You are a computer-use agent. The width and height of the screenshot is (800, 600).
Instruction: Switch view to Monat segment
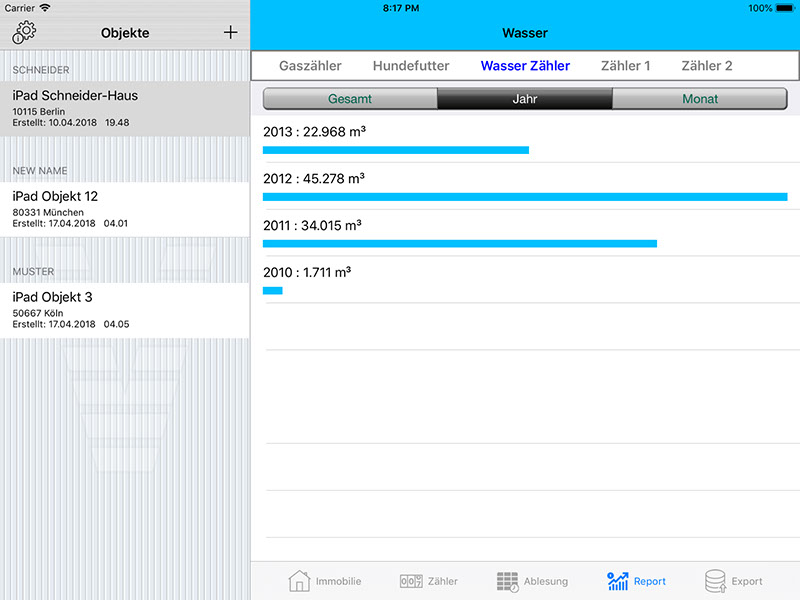(699, 99)
